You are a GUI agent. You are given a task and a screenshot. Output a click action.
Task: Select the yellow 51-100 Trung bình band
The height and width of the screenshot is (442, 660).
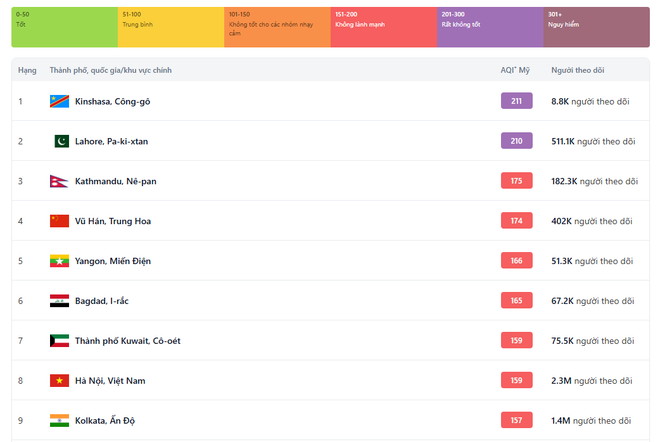point(170,27)
